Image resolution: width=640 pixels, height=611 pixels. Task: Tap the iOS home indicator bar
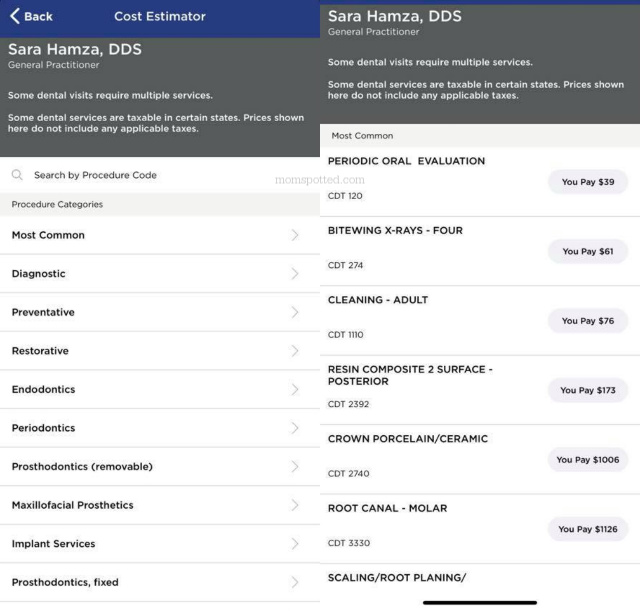pyautogui.click(x=480, y=602)
